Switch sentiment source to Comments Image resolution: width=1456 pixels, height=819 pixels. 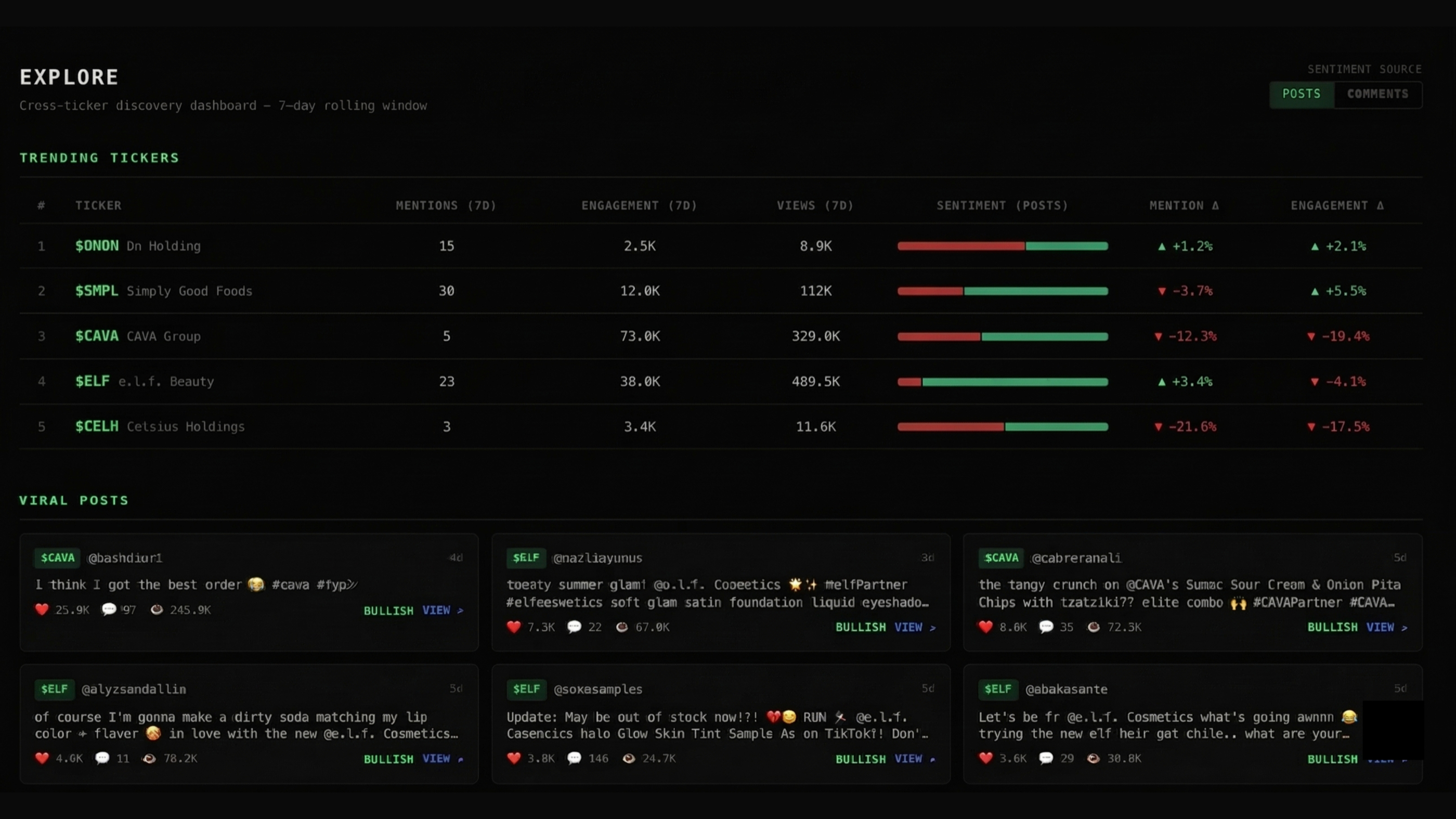point(1377,94)
